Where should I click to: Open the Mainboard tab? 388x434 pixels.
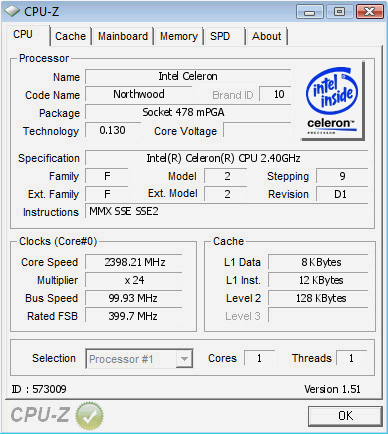pos(123,36)
